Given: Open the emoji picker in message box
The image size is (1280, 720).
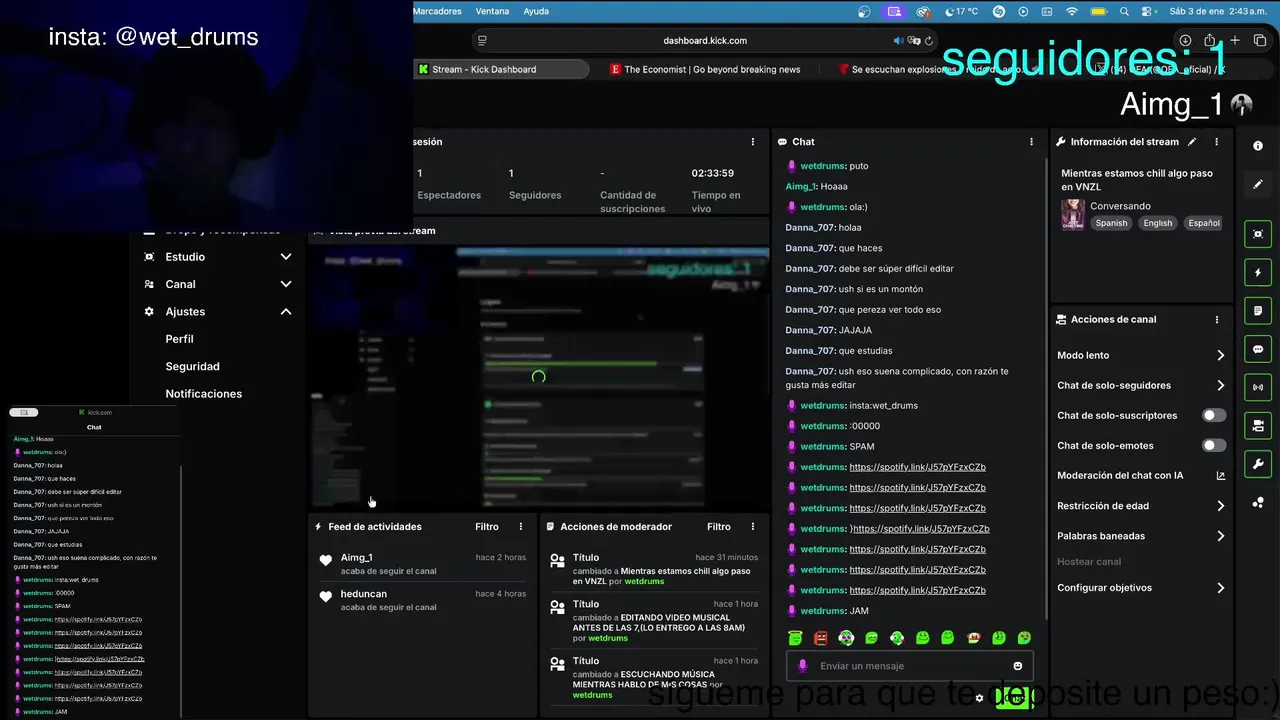Looking at the screenshot, I should click(x=1018, y=666).
